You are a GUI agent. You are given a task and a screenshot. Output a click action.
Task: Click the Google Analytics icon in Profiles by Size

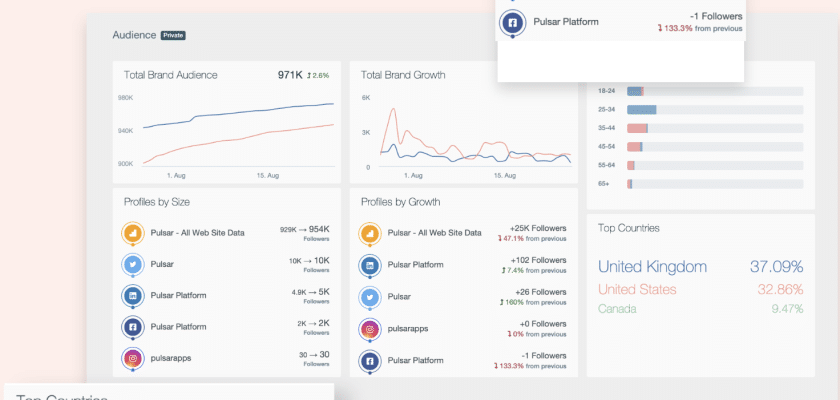[x=133, y=233]
